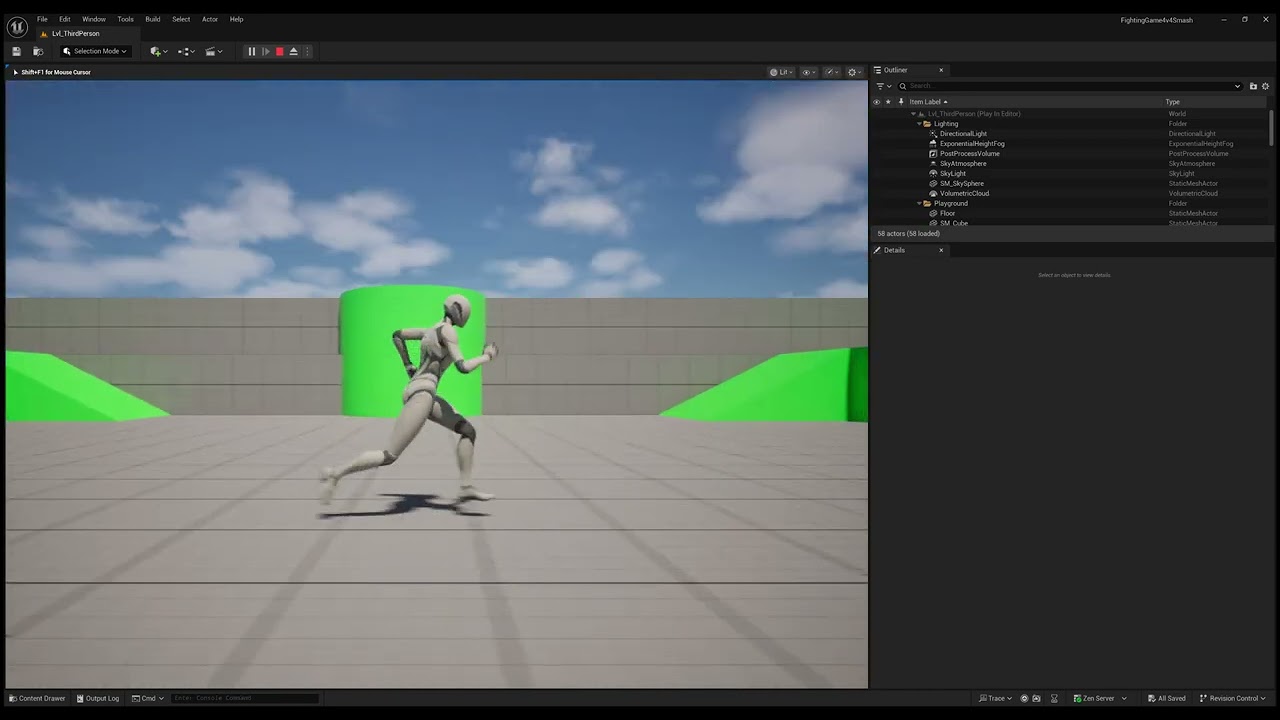Screen dimensions: 1280x720
Task: Open the Actor menu
Action: point(210,19)
